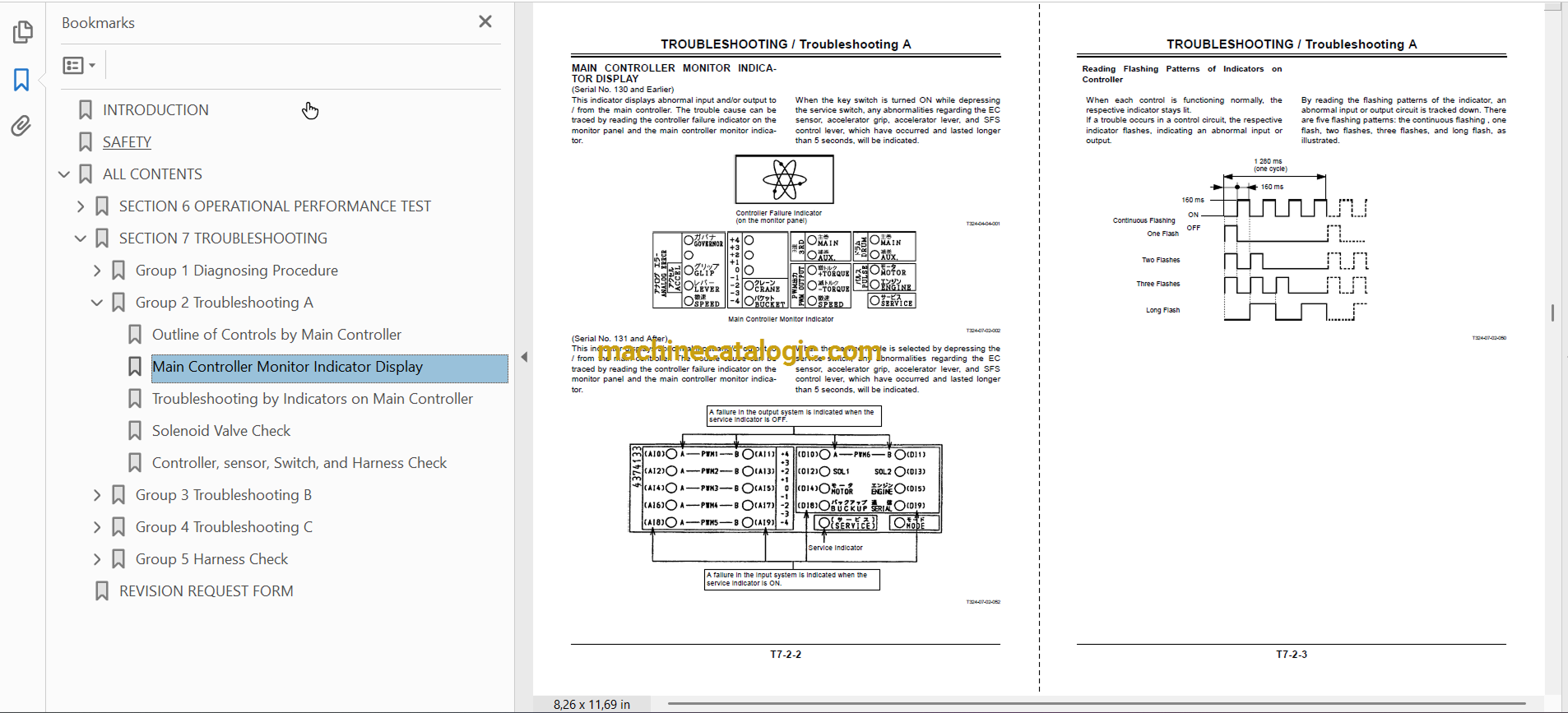The image size is (1568, 713).
Task: Click page number T7-2-3 on right page
Action: [x=1292, y=655]
